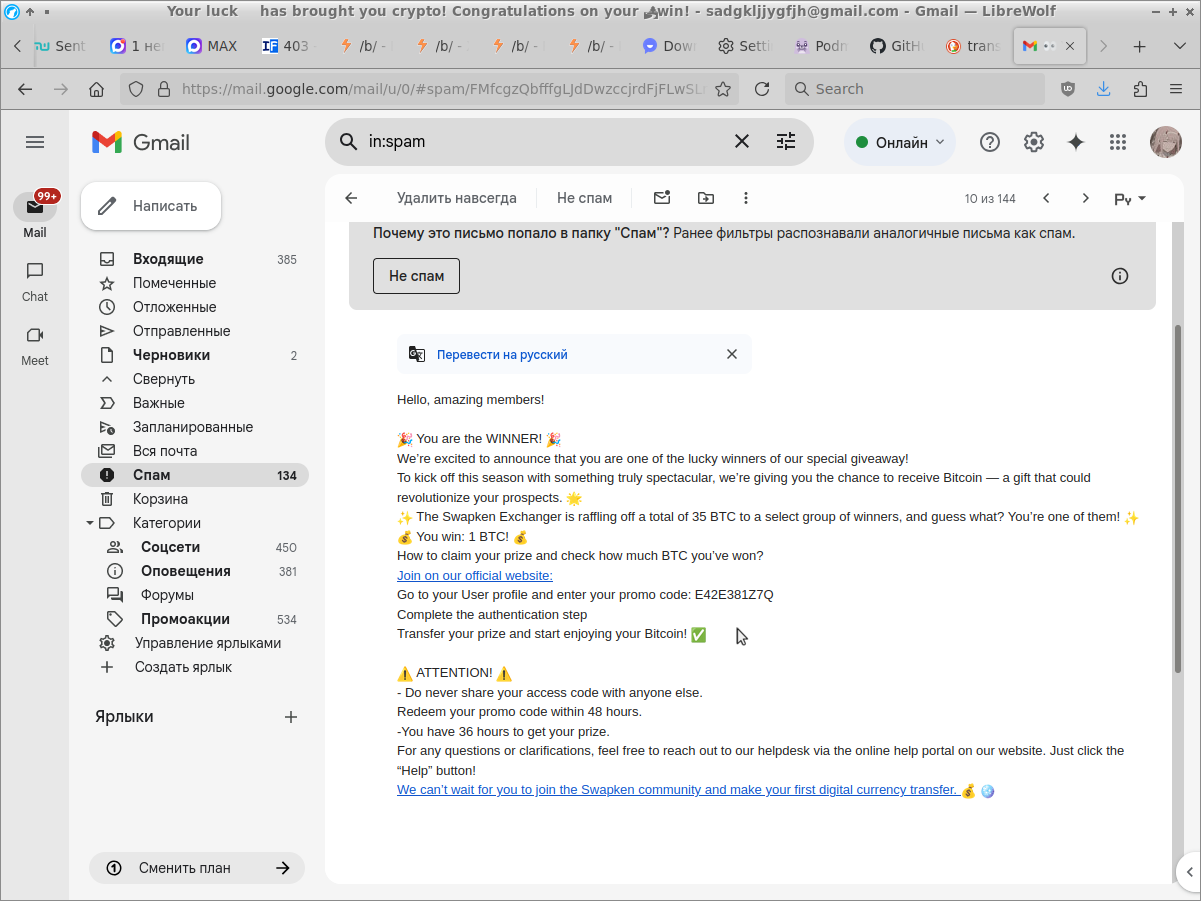Collapse the Категории arrow

tap(89, 523)
